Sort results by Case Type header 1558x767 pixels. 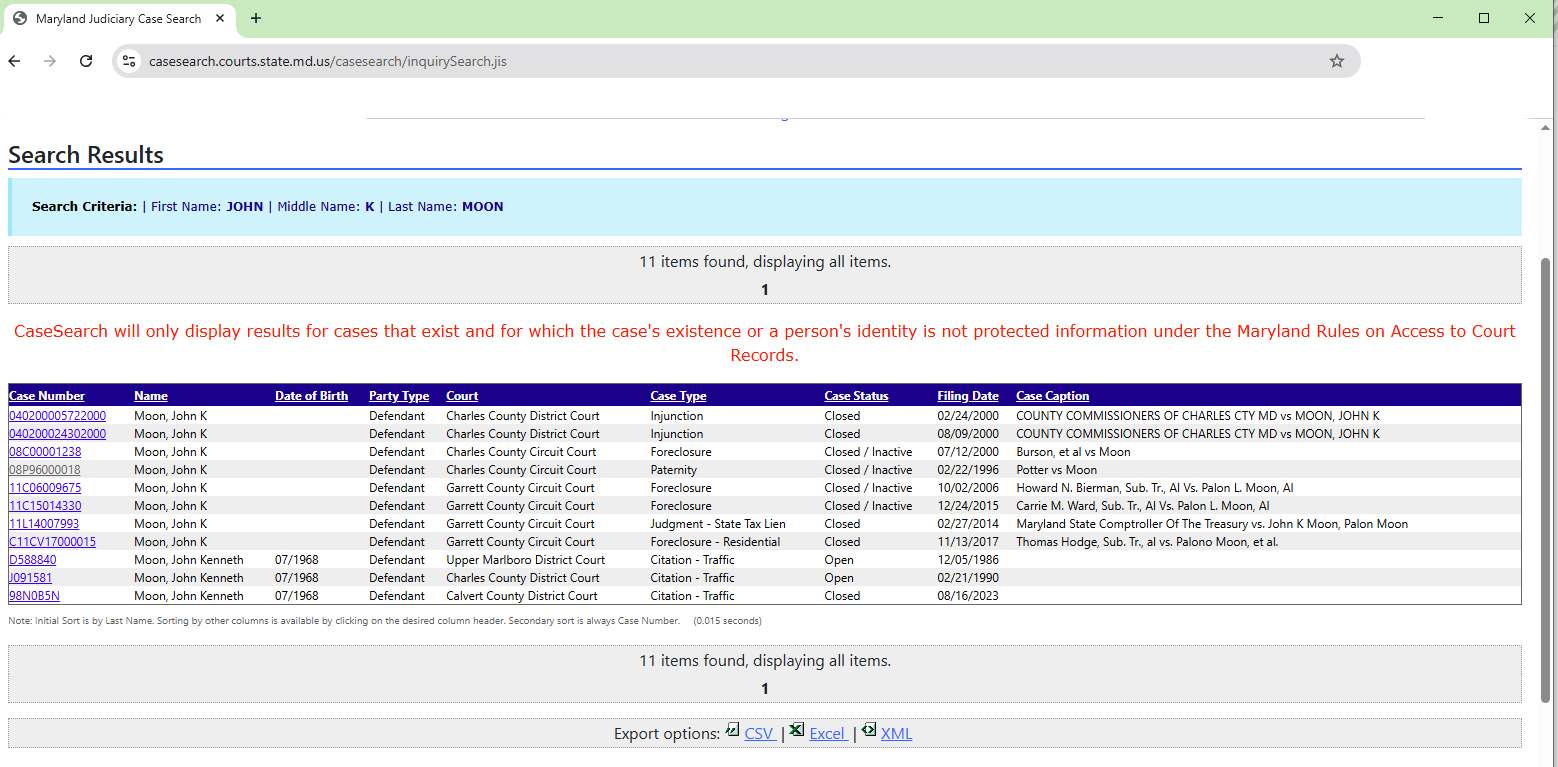[x=678, y=396]
